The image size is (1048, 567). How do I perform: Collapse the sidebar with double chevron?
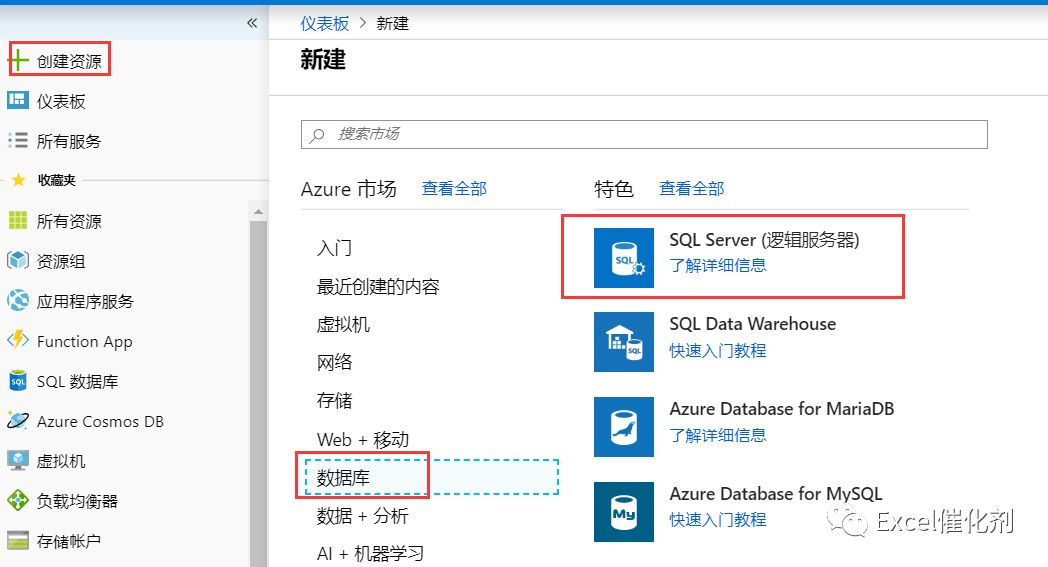(x=252, y=23)
